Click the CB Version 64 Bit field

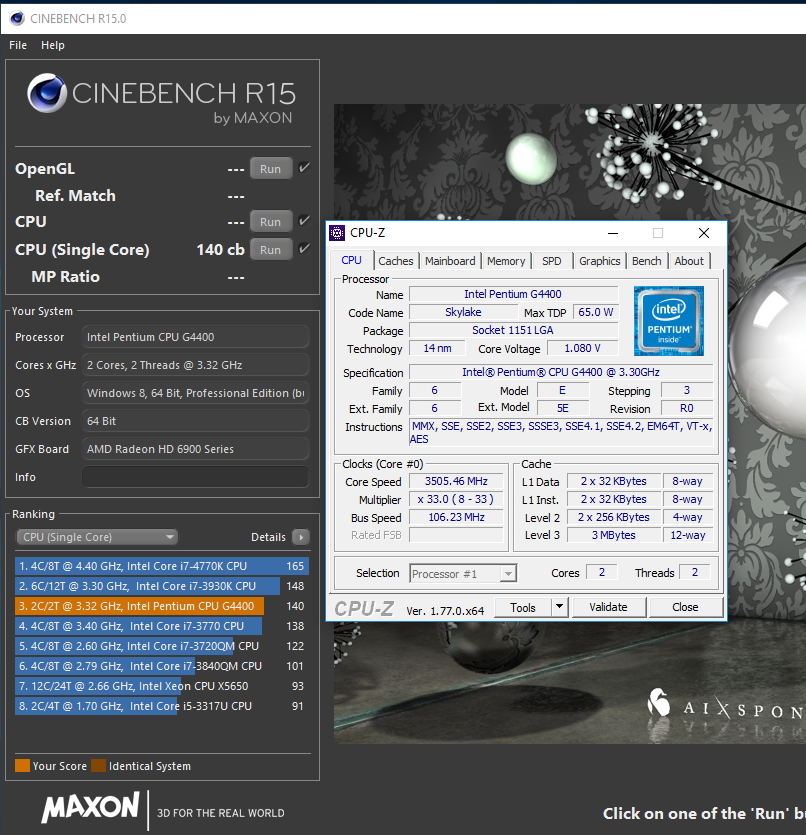coord(195,421)
